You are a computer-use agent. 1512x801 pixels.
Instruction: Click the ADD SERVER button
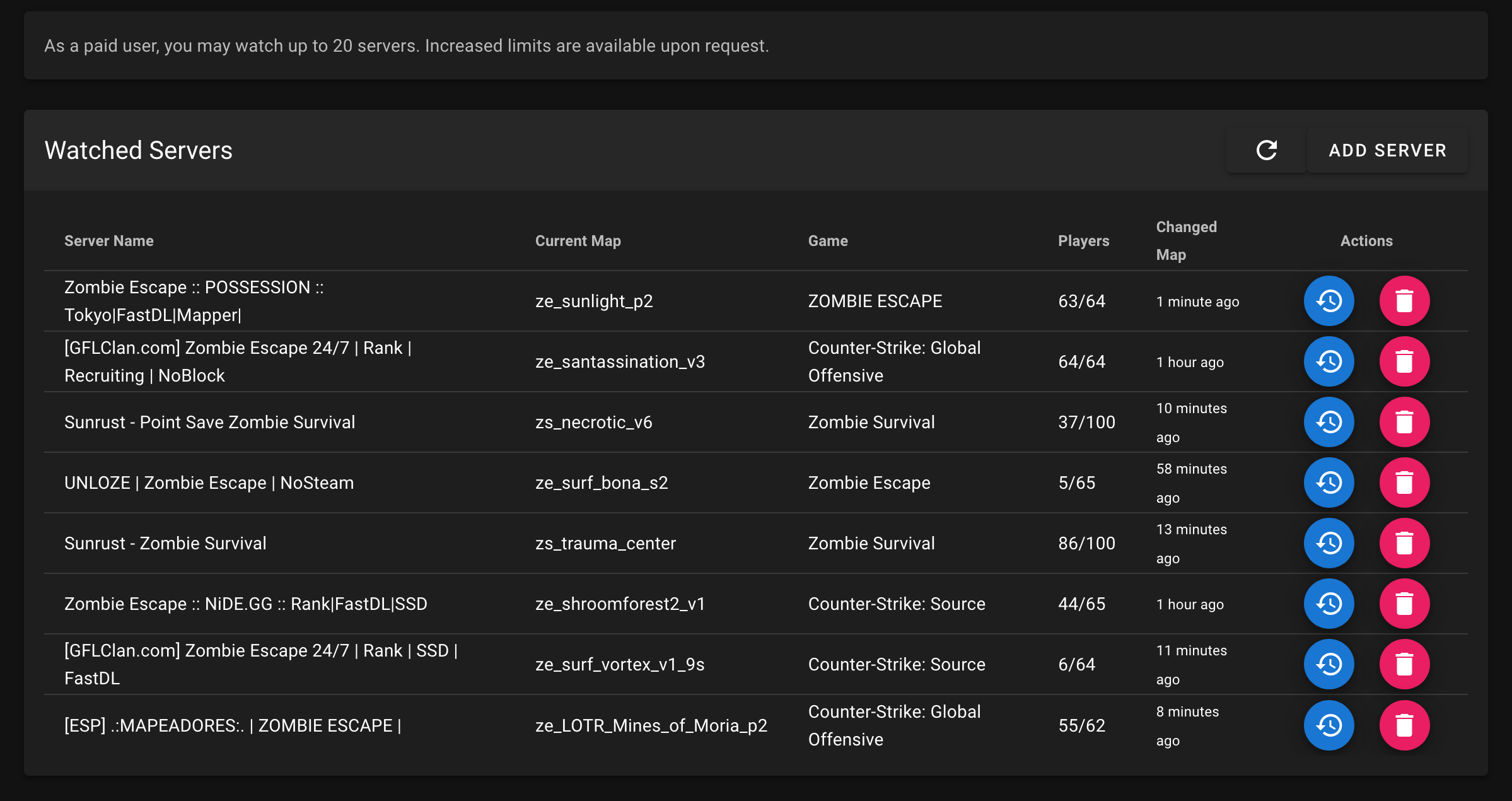1387,150
